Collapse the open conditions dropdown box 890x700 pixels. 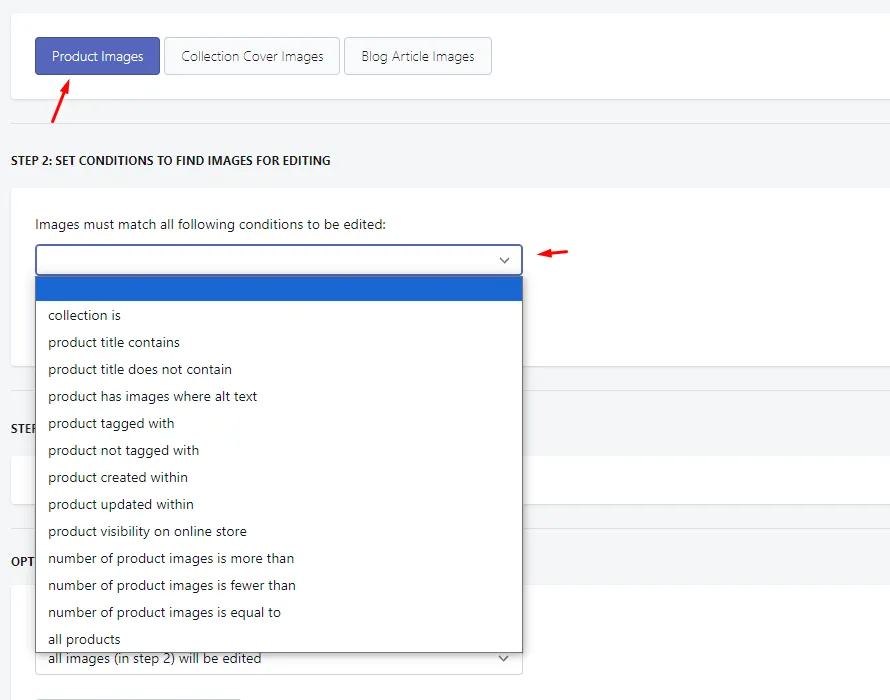tap(279, 260)
